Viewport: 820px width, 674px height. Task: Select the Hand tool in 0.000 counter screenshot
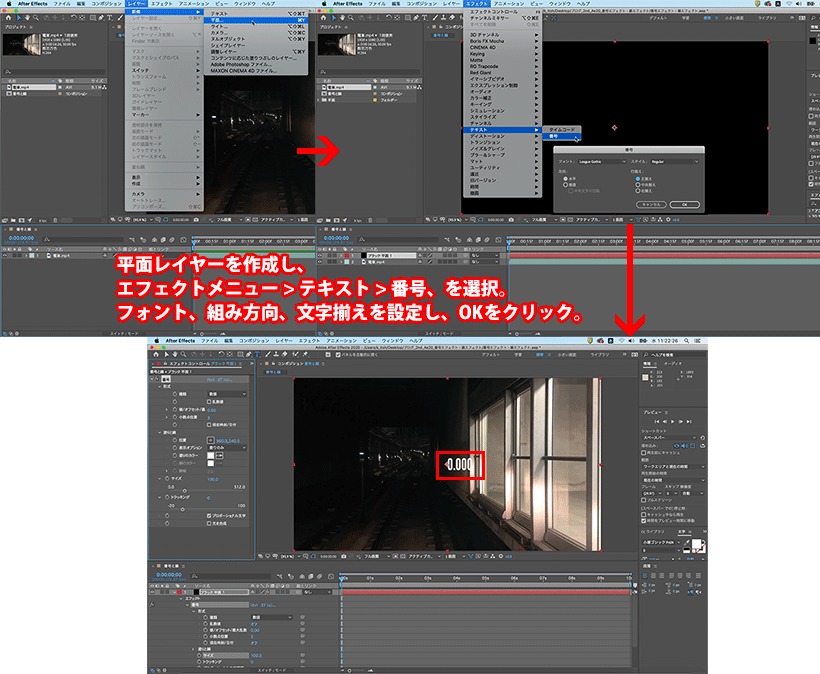click(175, 355)
